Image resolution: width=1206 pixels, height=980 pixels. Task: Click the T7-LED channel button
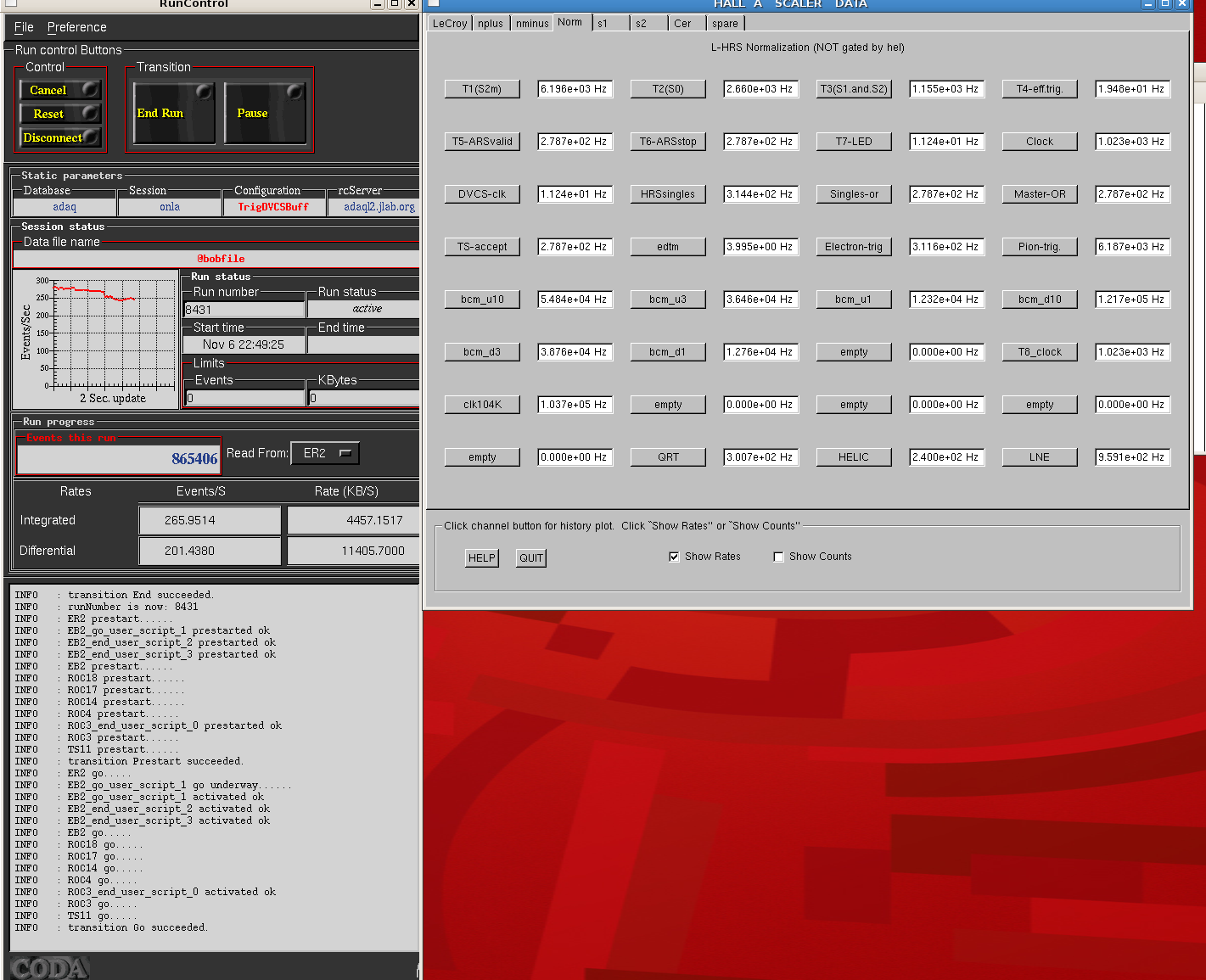(x=854, y=142)
